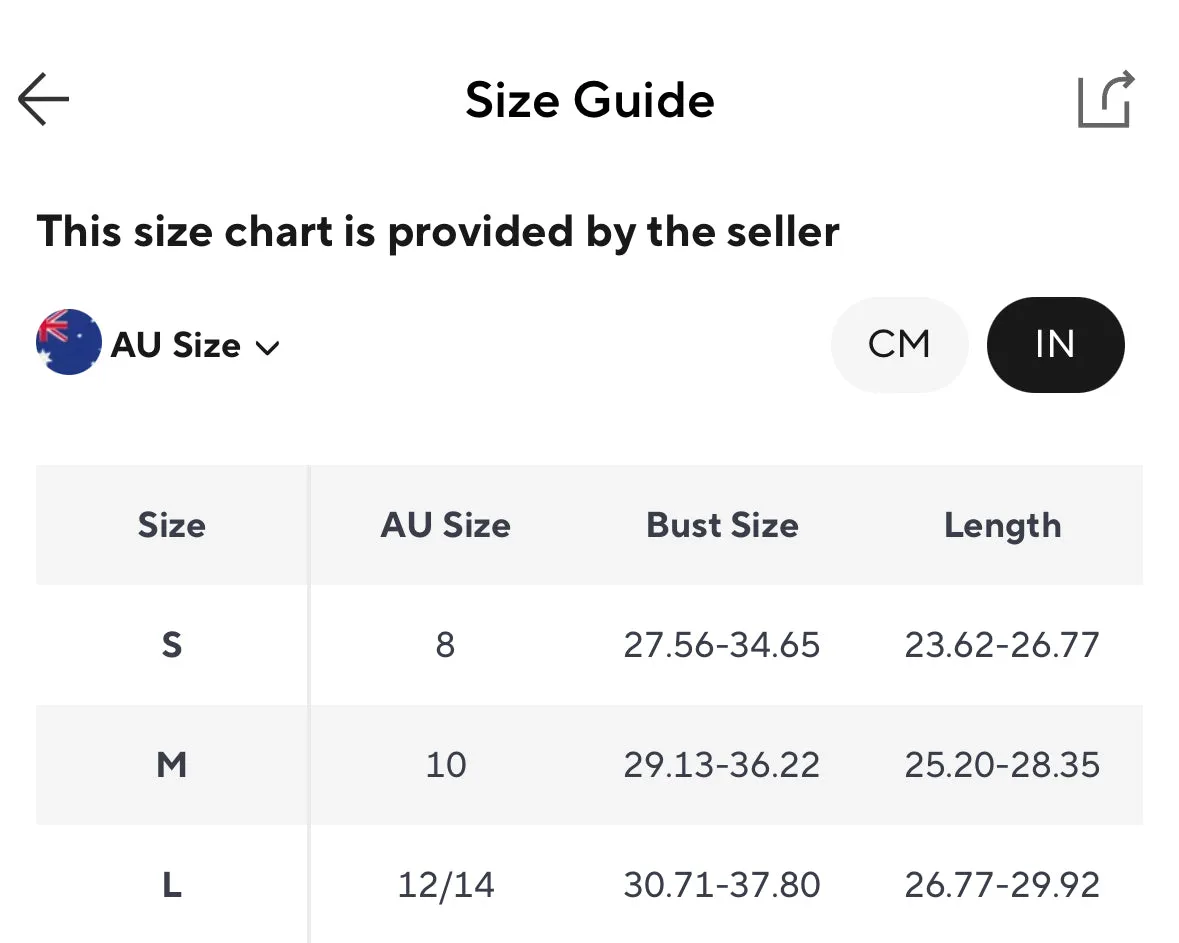Click the Length column header
Image resolution: width=1179 pixels, height=943 pixels.
[x=1002, y=526]
